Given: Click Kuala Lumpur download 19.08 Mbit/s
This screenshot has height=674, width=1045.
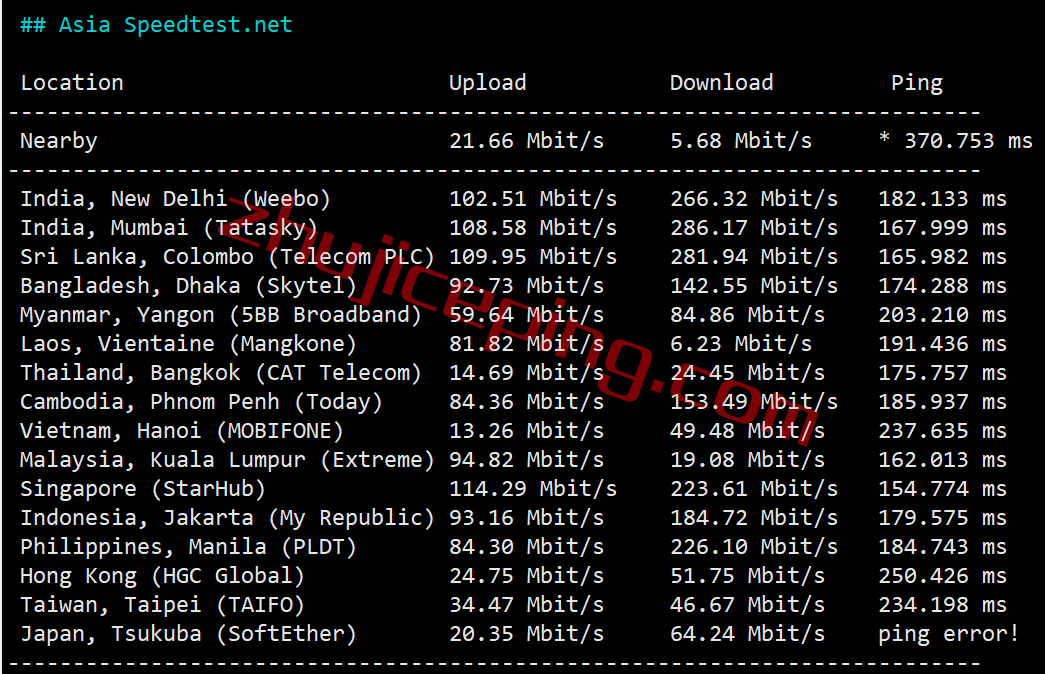Looking at the screenshot, I should 747,460.
